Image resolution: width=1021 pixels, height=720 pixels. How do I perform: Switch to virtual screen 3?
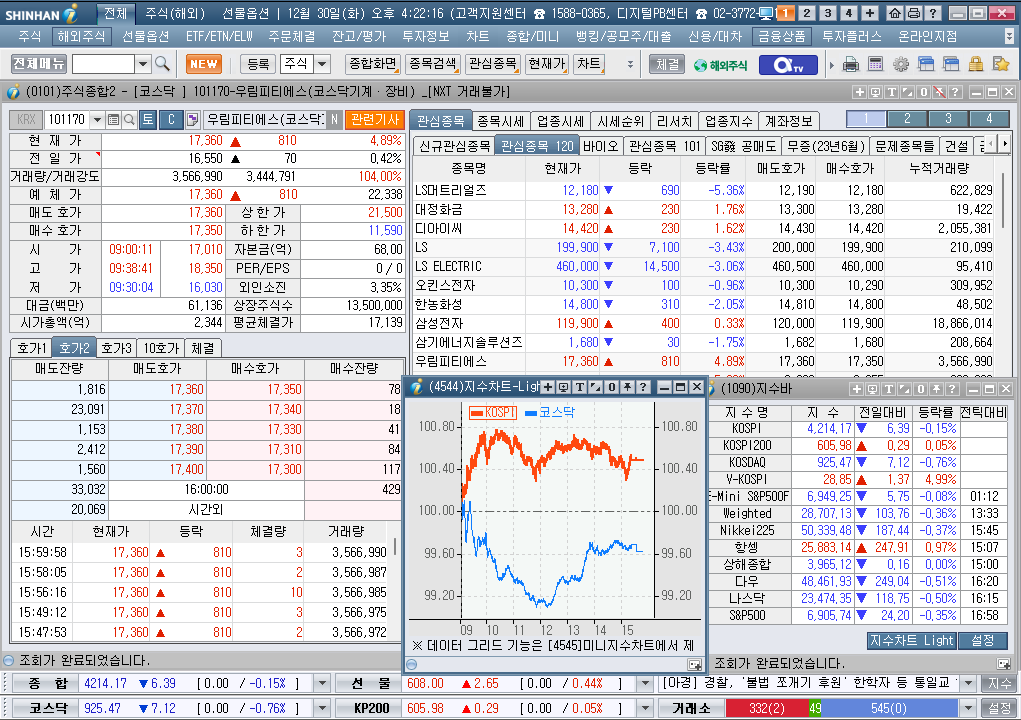point(828,12)
